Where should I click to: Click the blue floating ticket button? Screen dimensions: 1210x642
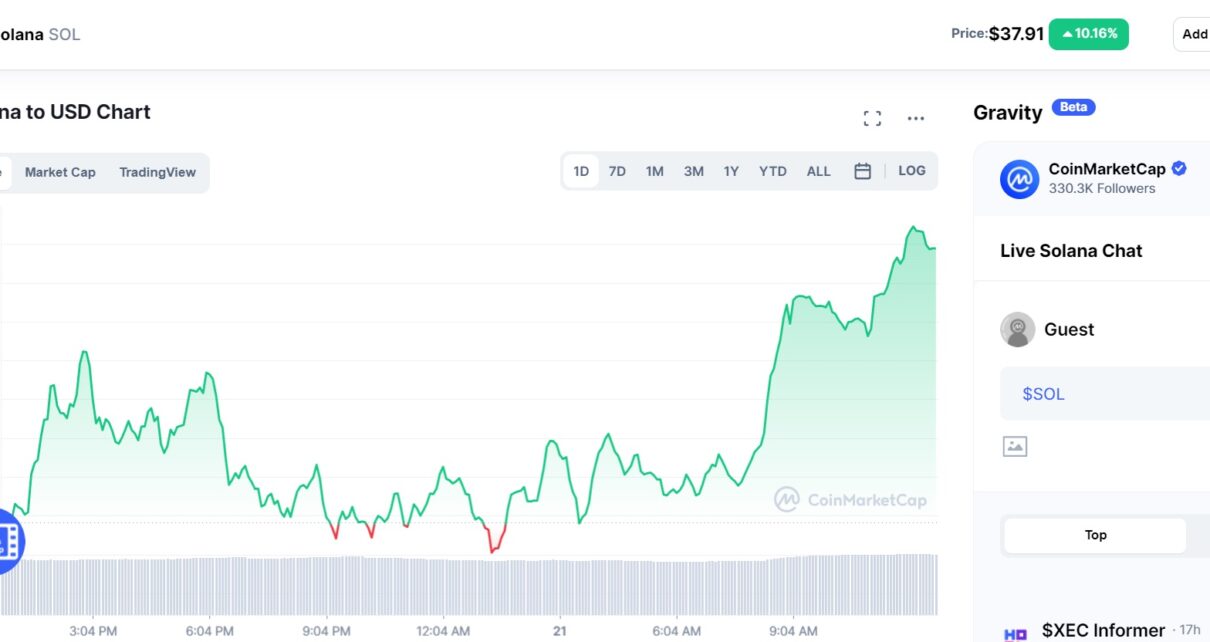(8, 541)
